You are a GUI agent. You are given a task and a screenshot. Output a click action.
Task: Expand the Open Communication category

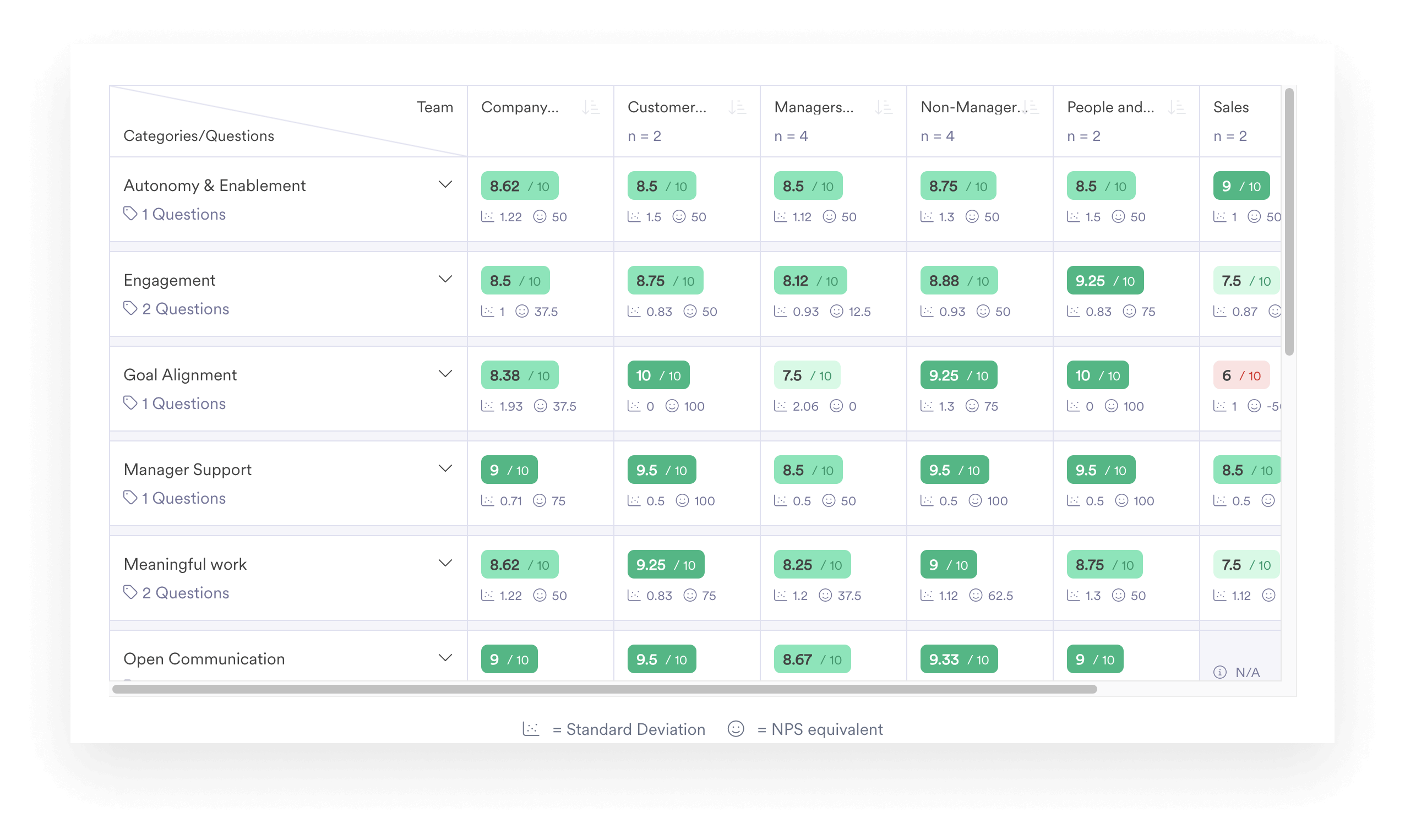[445, 657]
